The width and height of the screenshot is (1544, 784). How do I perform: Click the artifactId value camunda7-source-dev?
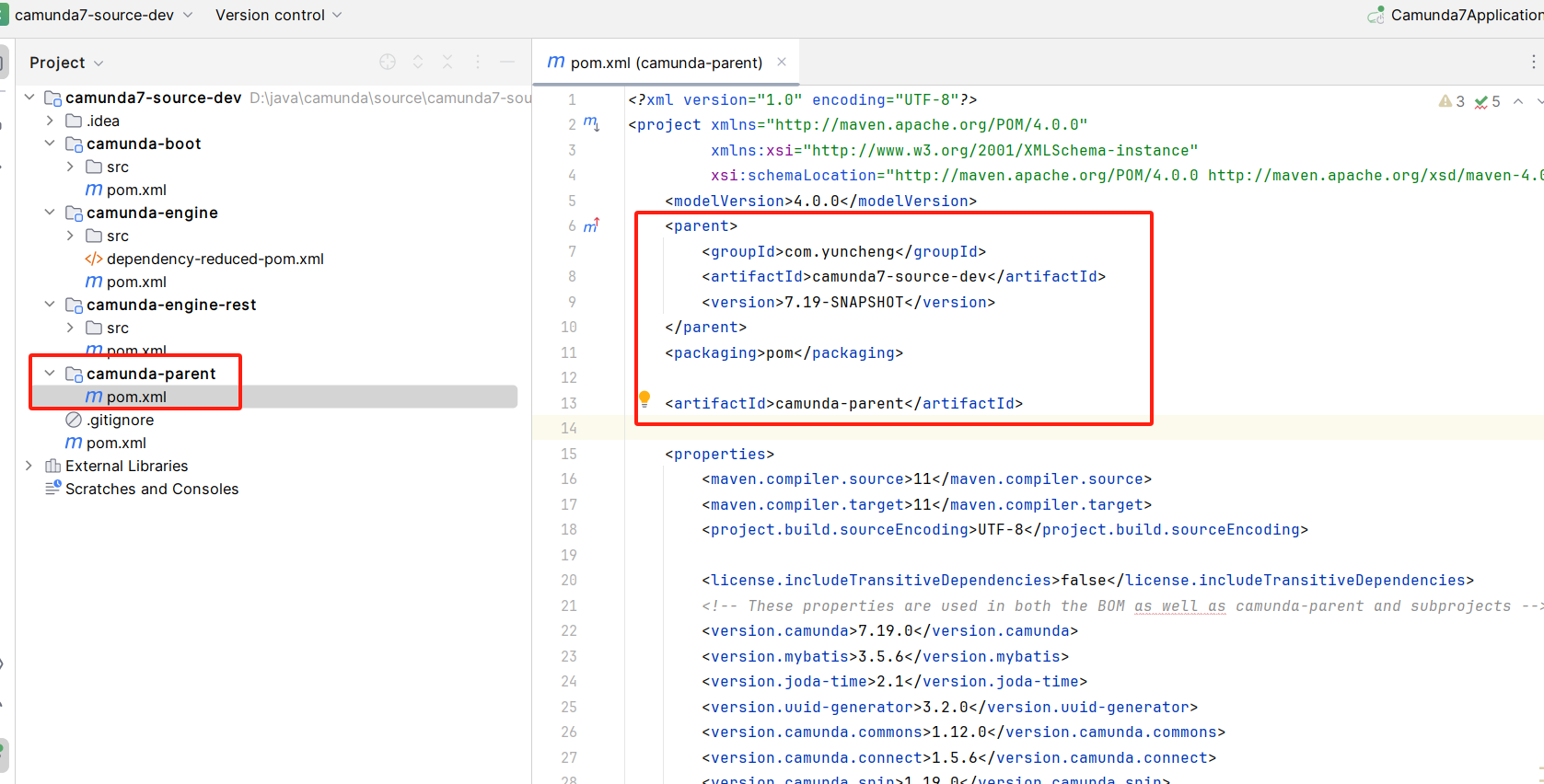coord(900,276)
